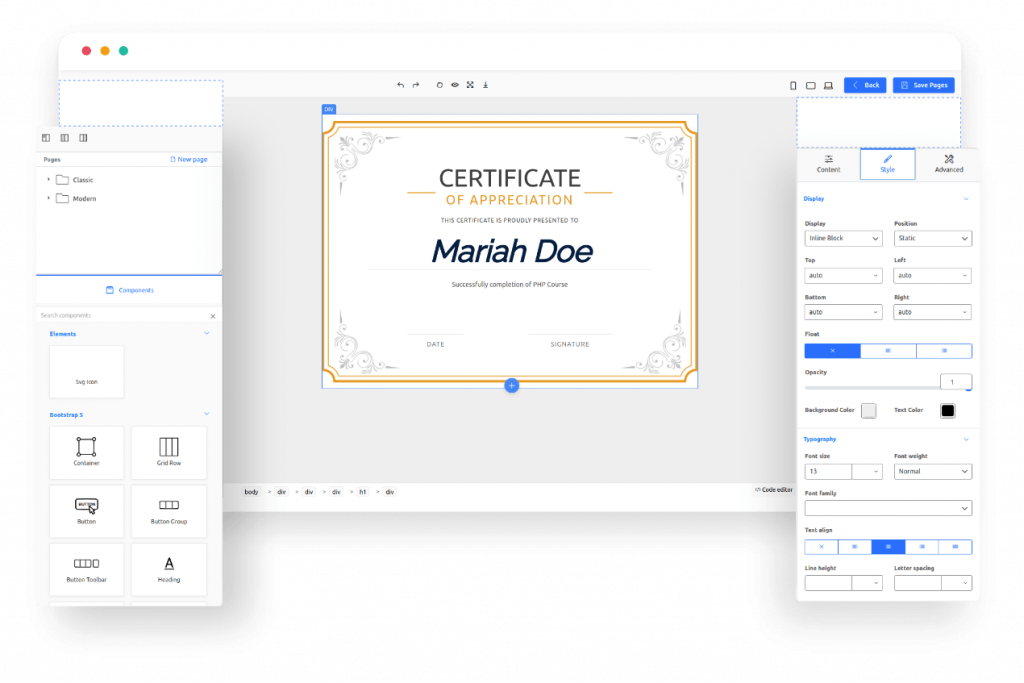The width and height of the screenshot is (1024, 683).
Task: Switch to mobile device view
Action: tap(793, 85)
